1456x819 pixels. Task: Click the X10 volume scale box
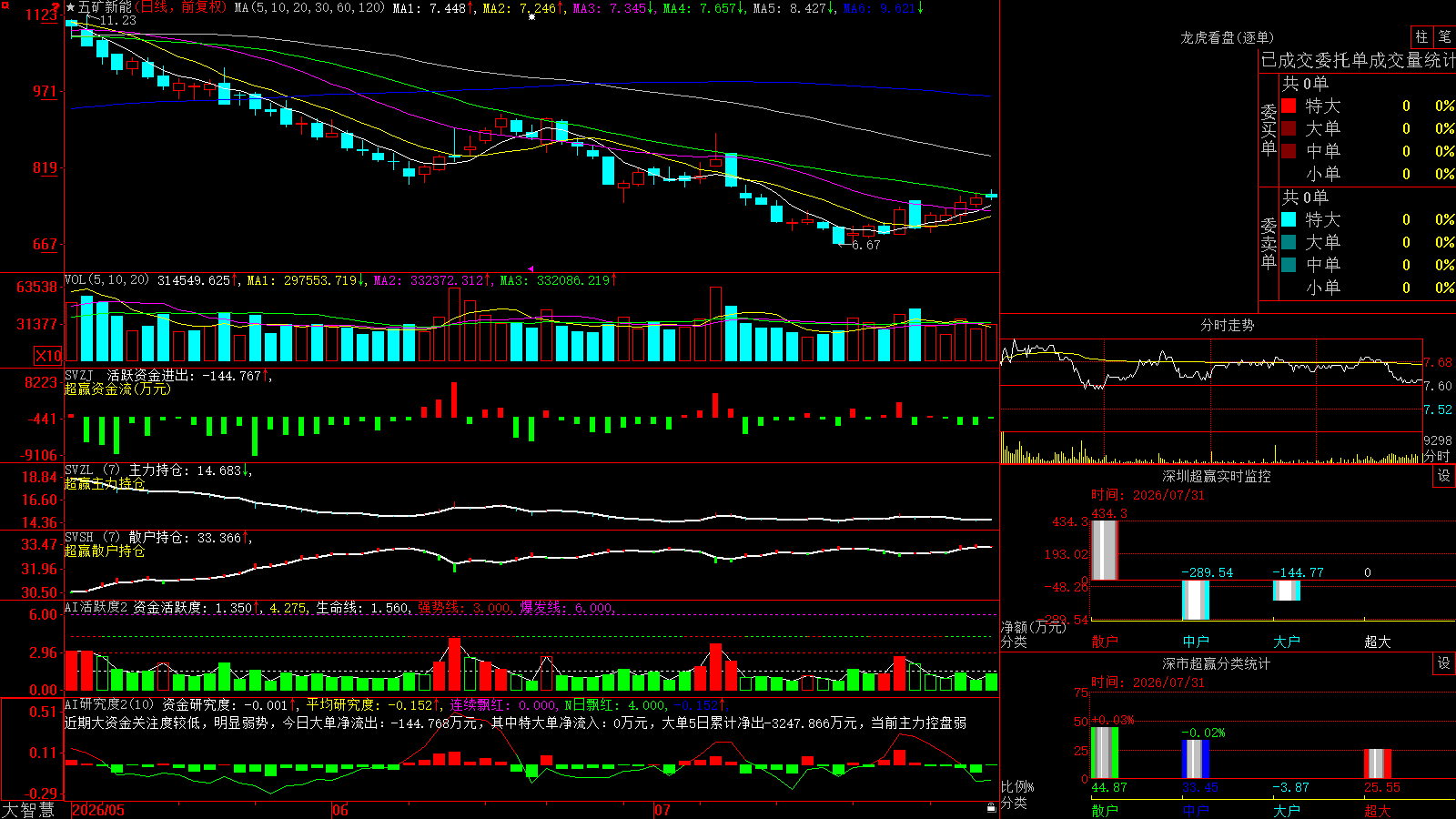pyautogui.click(x=48, y=356)
